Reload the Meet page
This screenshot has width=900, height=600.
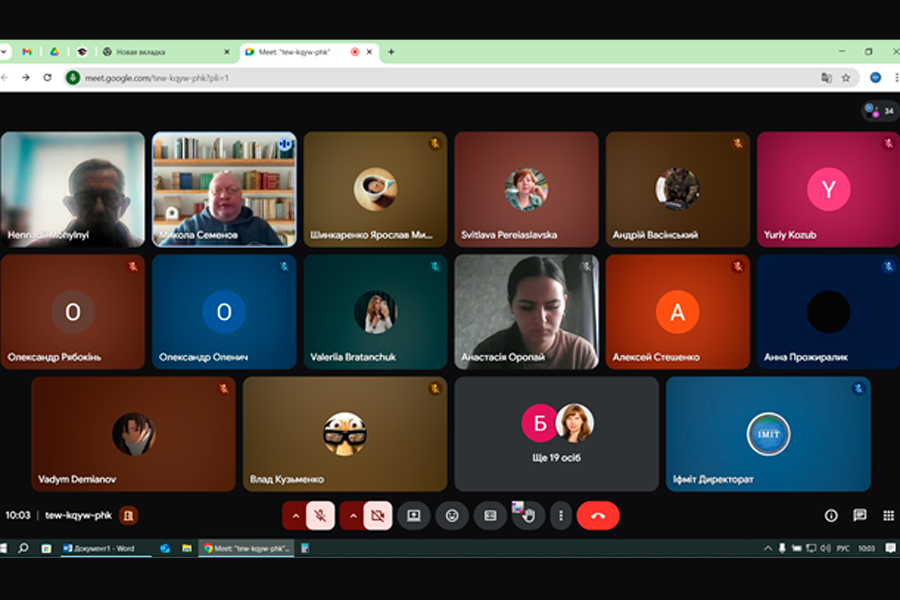tap(48, 78)
